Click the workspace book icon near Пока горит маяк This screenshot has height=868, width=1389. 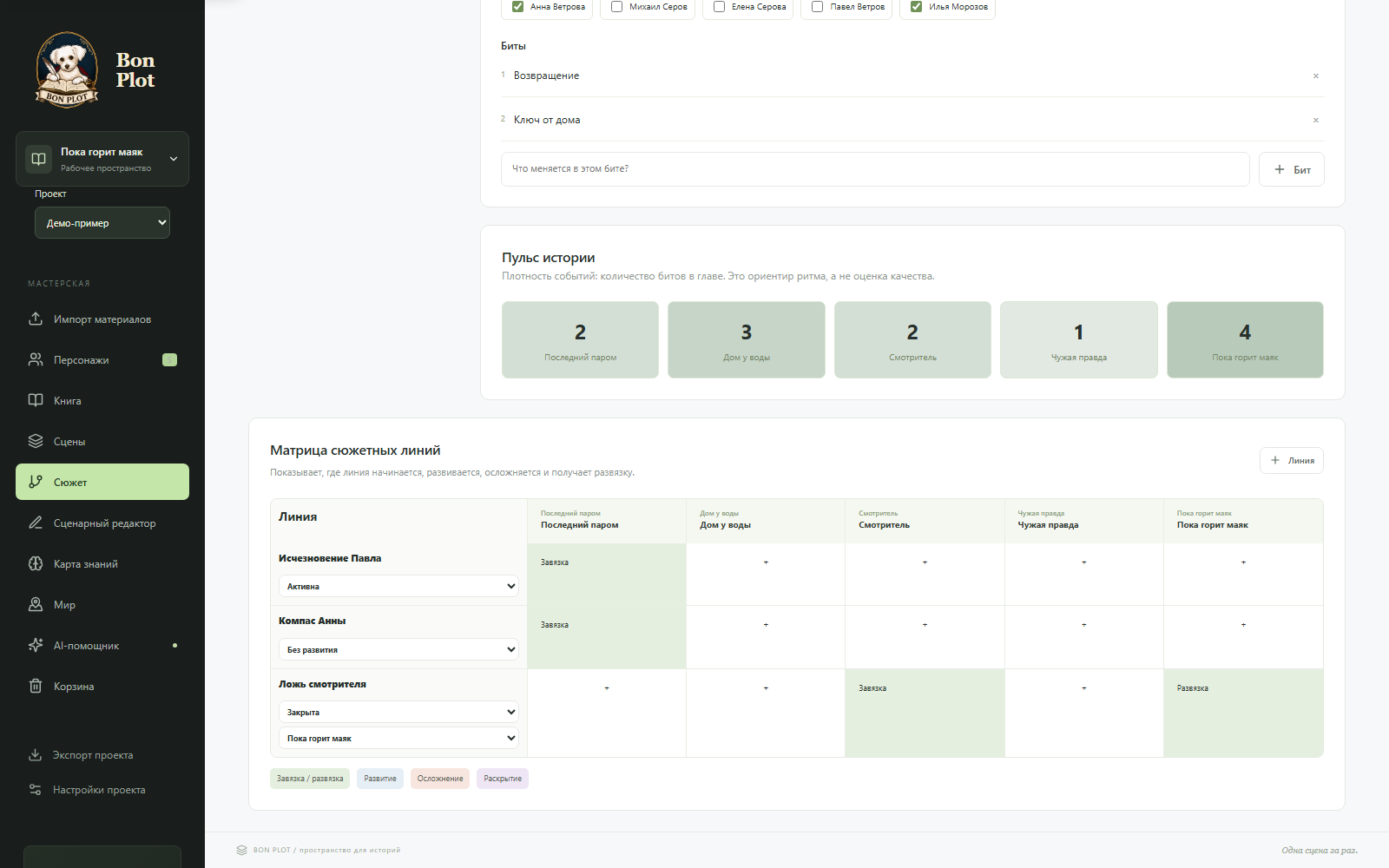pos(38,159)
